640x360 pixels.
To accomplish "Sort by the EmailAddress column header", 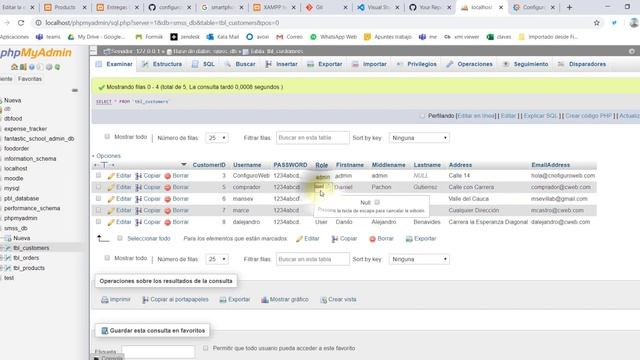I will click(551, 165).
